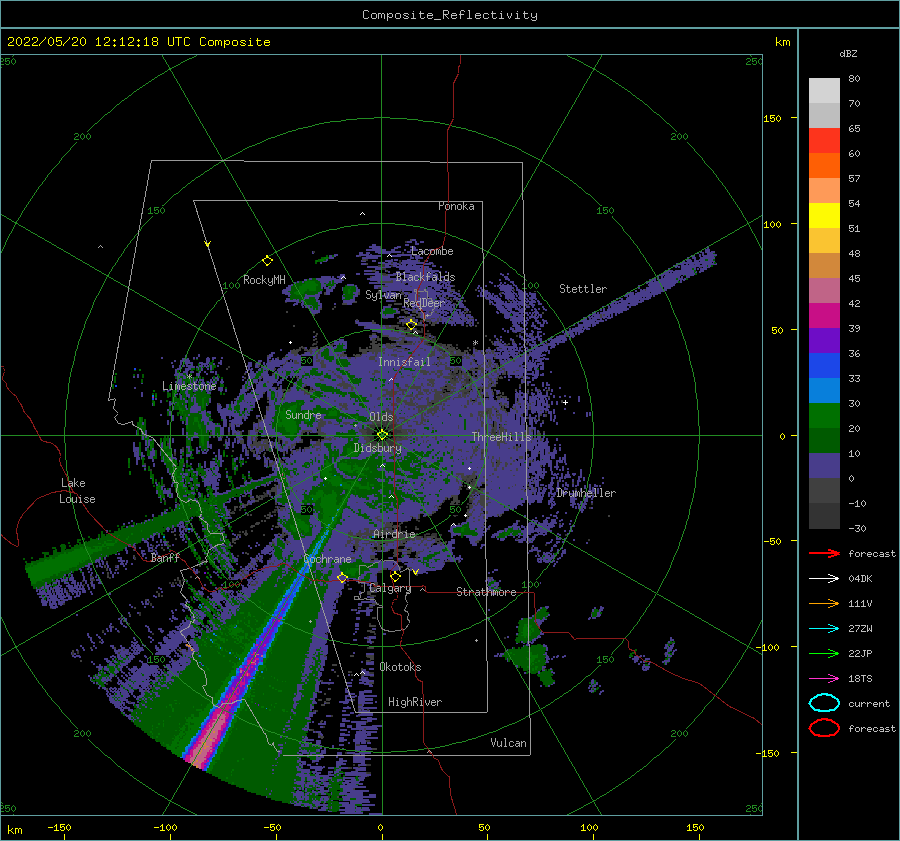Click the Didsbury label
This screenshot has height=841, width=900.
377,448
